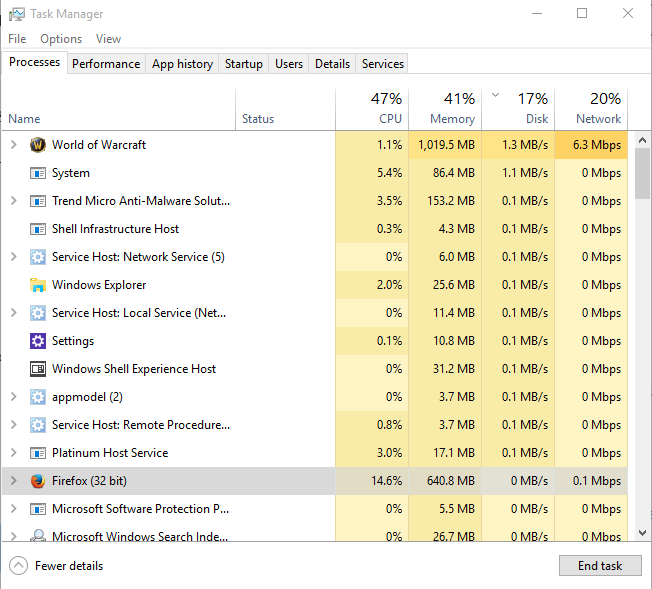Click Firefox's 0.1 Mbps network value
This screenshot has width=652, height=589.
pyautogui.click(x=591, y=481)
